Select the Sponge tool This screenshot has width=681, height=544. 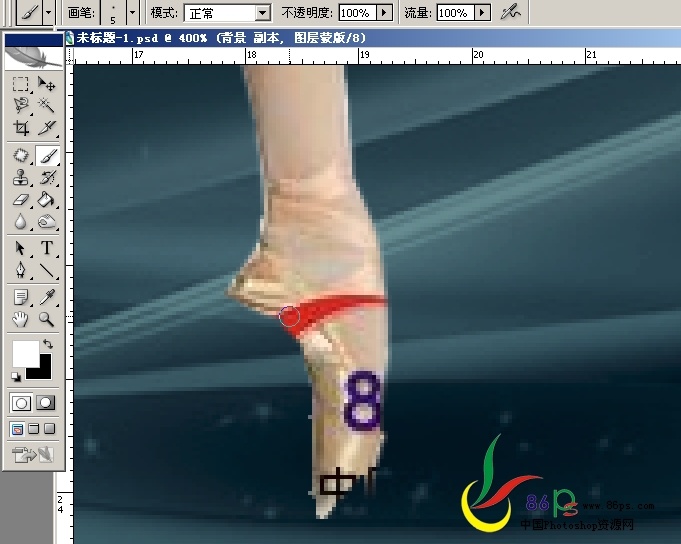(x=47, y=222)
